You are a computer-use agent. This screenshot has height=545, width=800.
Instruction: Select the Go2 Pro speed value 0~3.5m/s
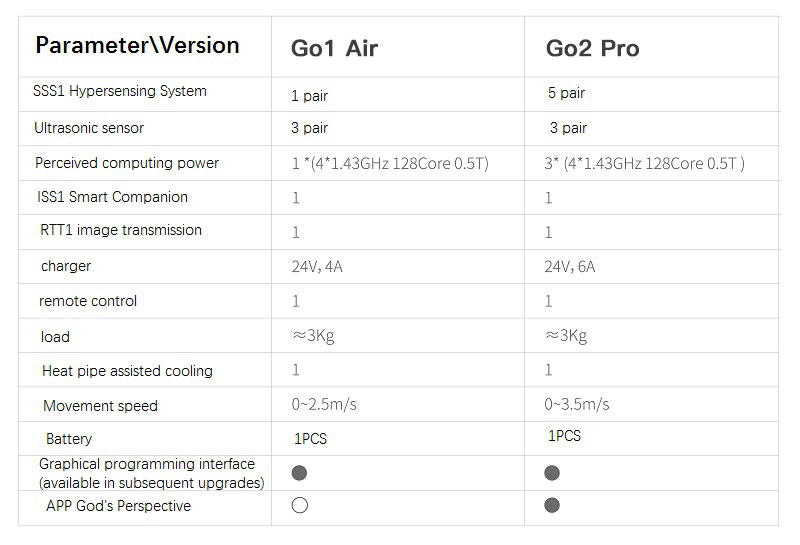point(577,405)
